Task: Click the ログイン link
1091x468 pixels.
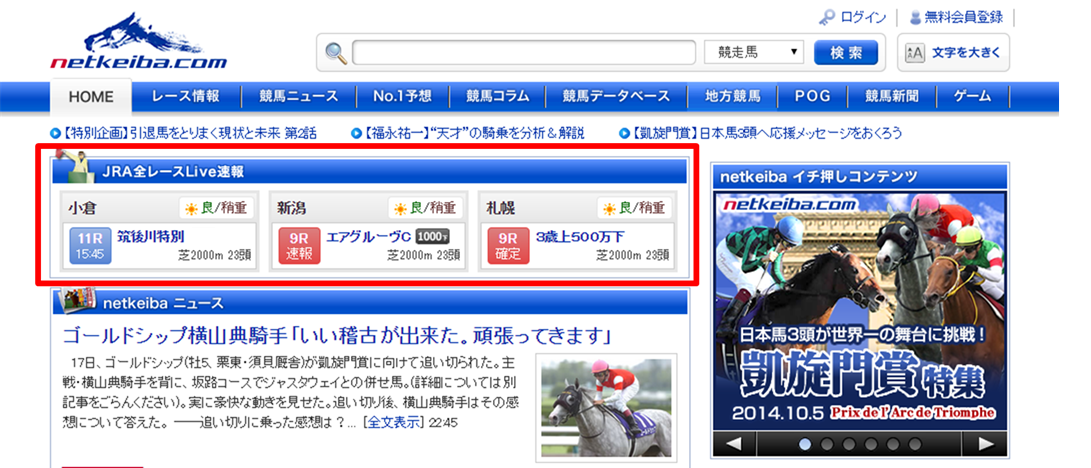Action: coord(863,17)
